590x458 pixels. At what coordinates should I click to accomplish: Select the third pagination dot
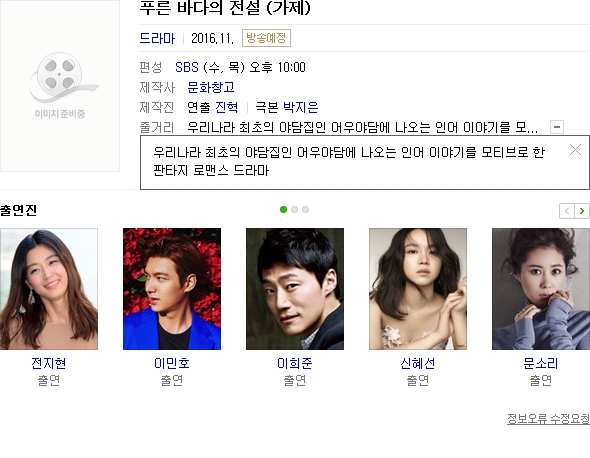click(306, 210)
